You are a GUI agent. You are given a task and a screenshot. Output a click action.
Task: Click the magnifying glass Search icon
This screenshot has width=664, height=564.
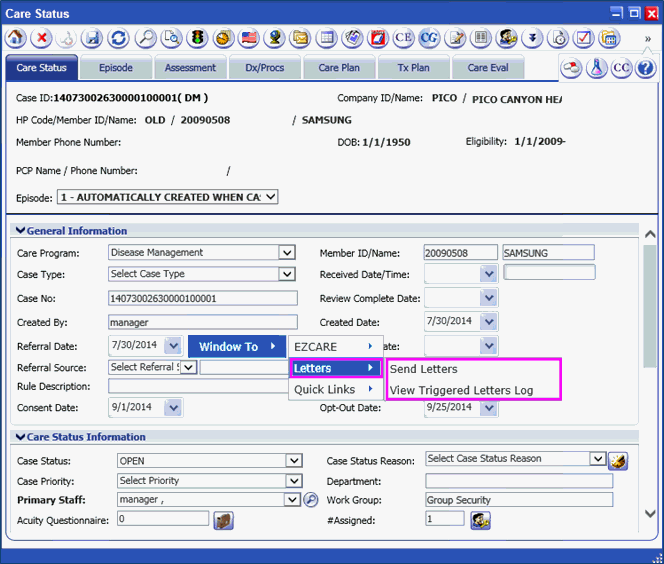tap(146, 38)
